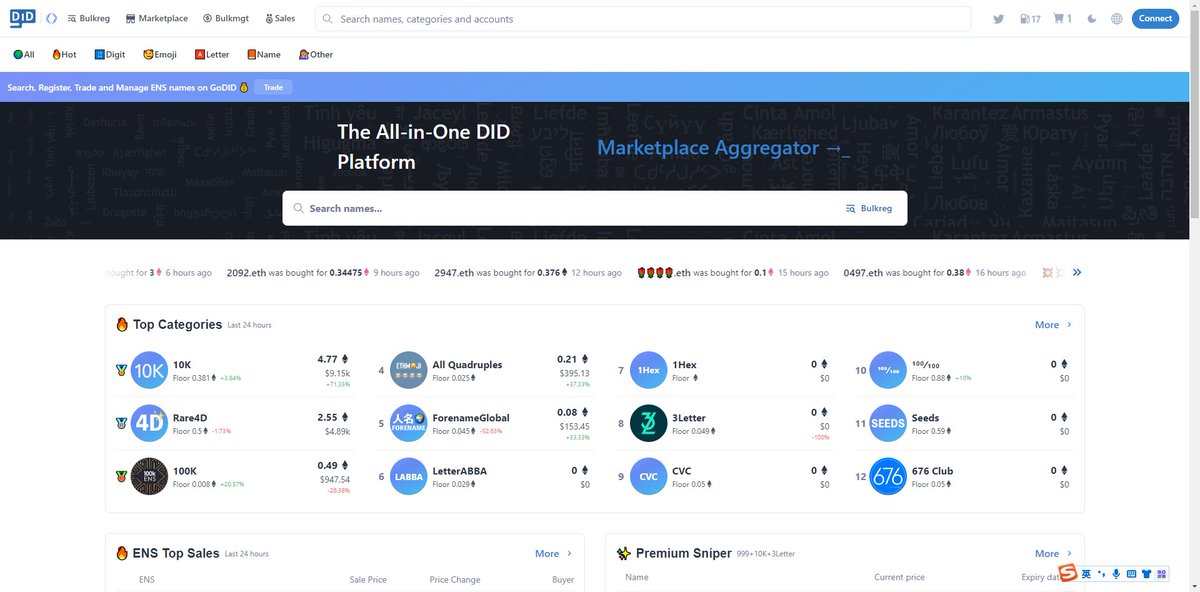Open 2092.eth in the sales ticker
1200x592 pixels.
coord(251,272)
